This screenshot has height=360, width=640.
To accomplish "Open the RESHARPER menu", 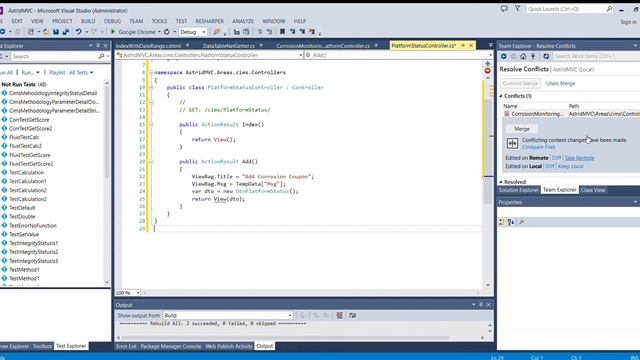I will tap(209, 21).
